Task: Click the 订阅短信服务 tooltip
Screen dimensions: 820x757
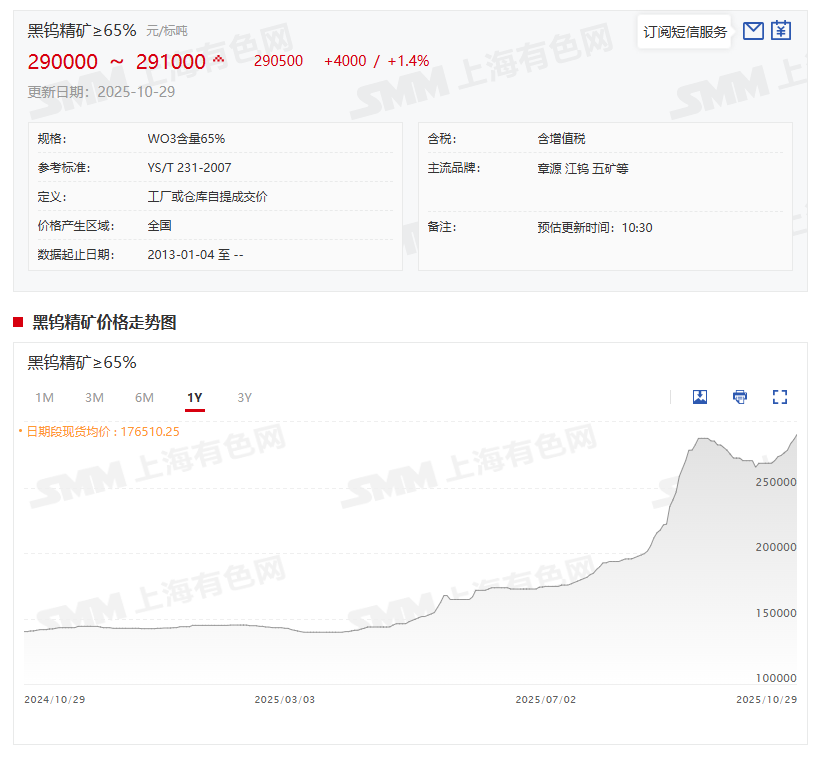Action: [685, 32]
